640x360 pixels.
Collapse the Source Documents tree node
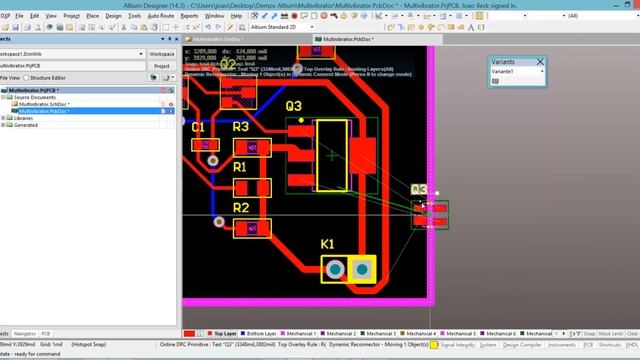(x=3, y=98)
